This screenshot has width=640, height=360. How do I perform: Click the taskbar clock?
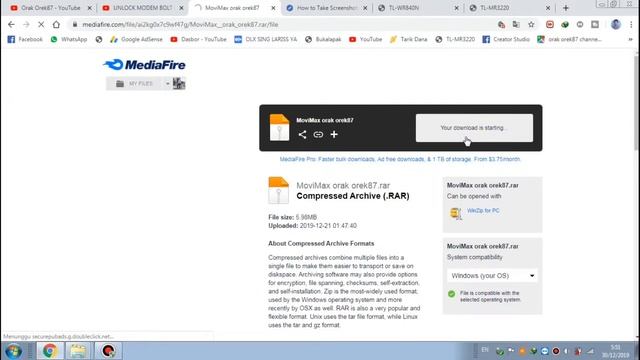tap(615, 351)
